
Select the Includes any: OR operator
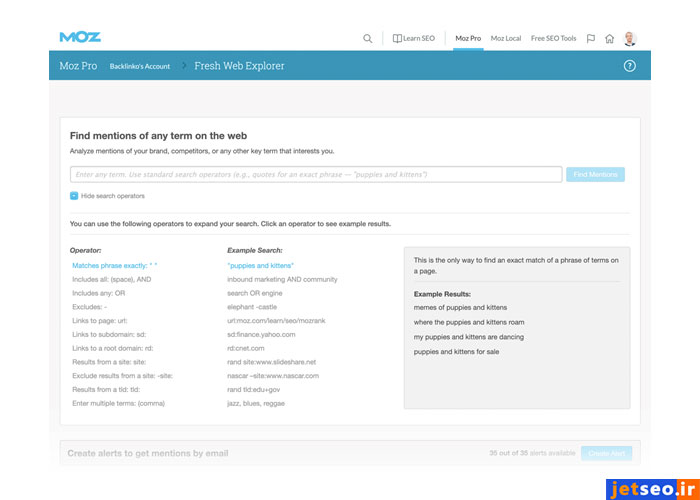(x=99, y=293)
